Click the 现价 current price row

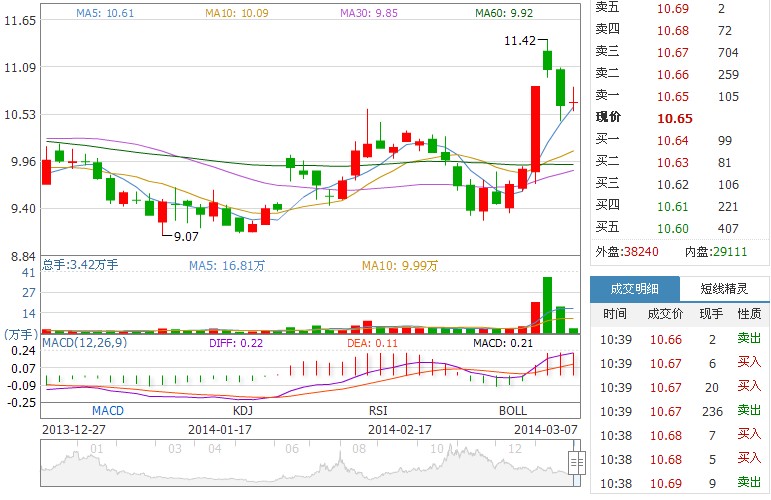click(x=680, y=118)
